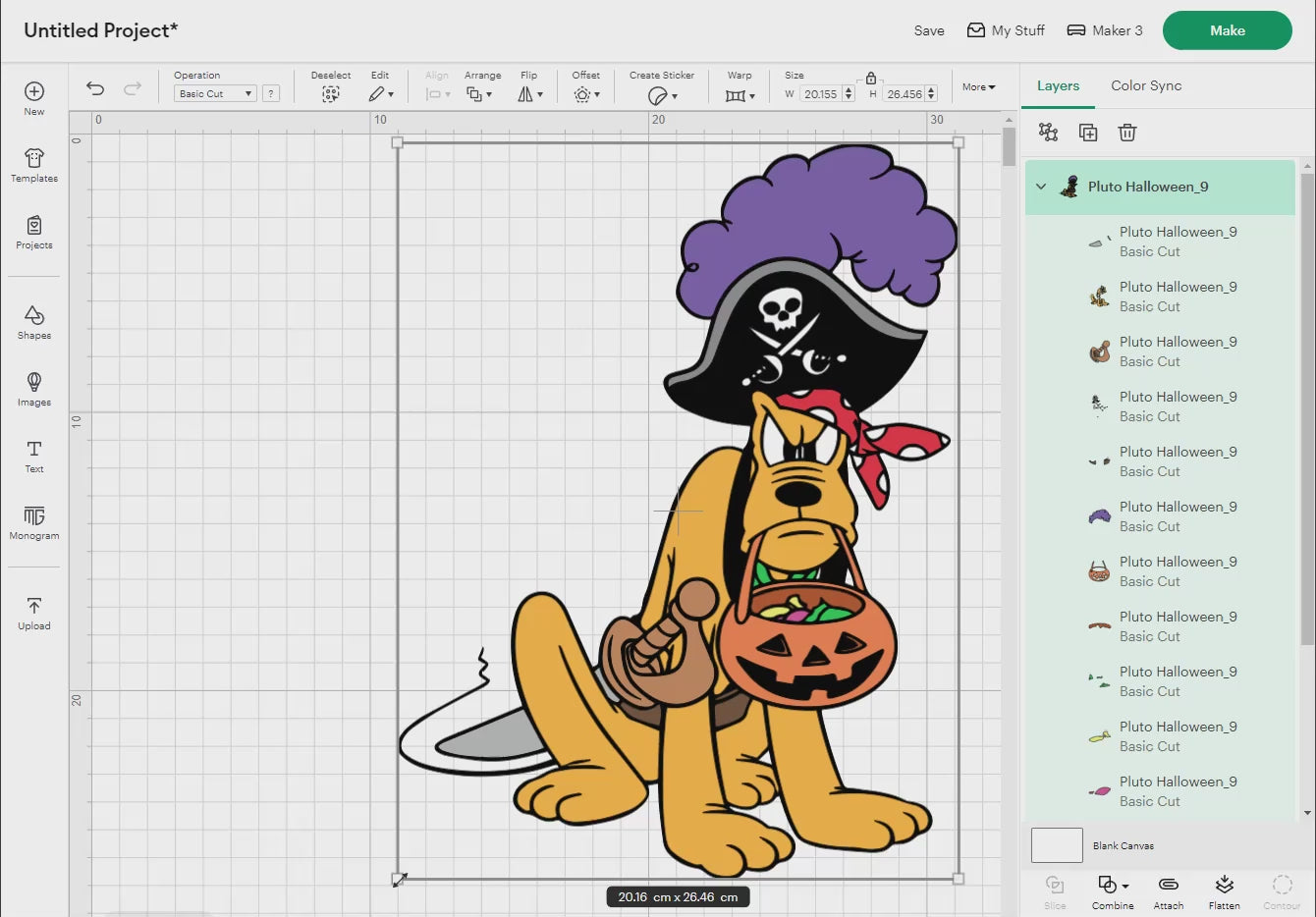
Task: Flatten the selected layers
Action: tap(1225, 891)
